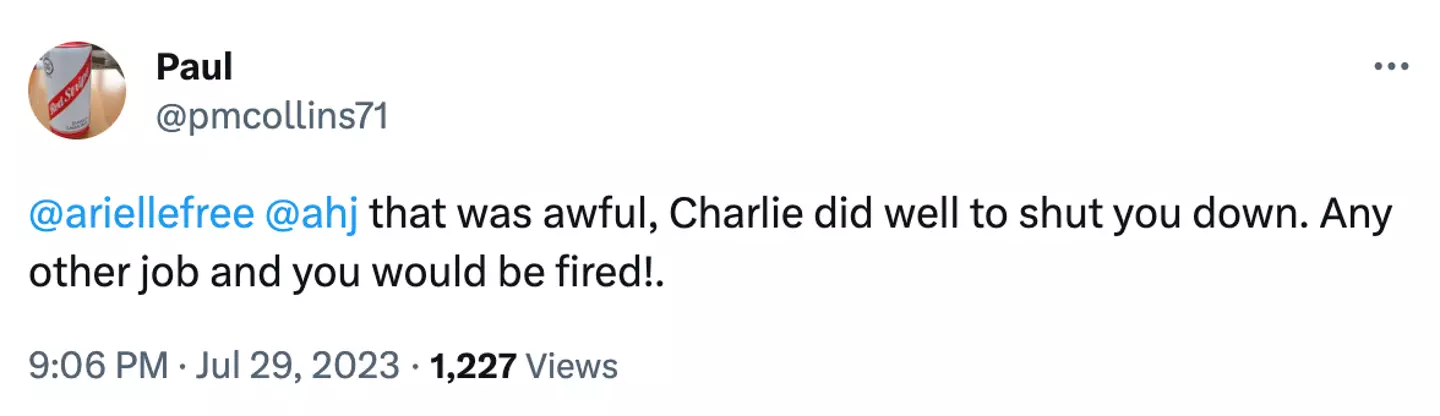Click the 9:06 PM timestamp
This screenshot has width=1440, height=416.
coord(98,366)
